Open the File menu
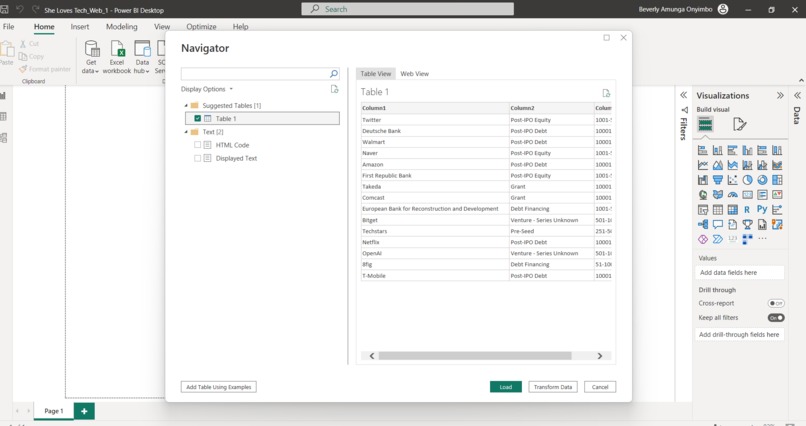 (9, 27)
